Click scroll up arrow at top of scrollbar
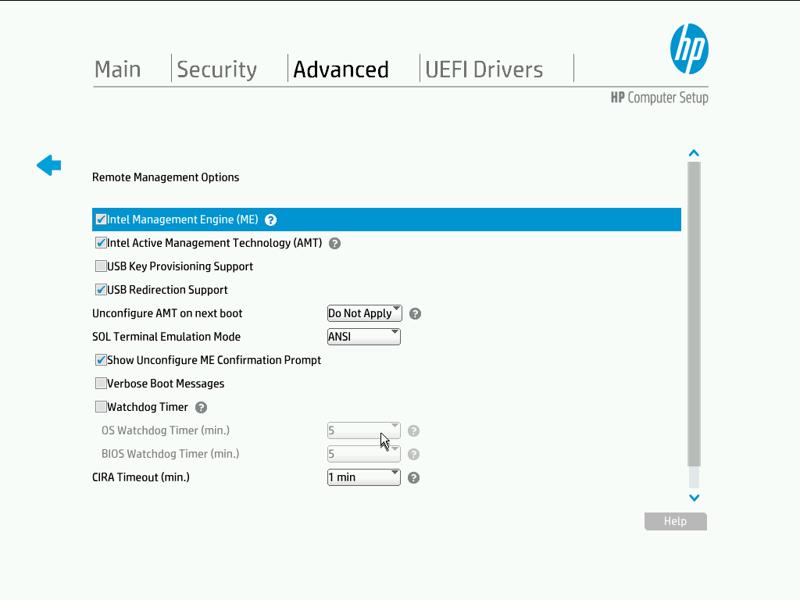 pos(694,153)
